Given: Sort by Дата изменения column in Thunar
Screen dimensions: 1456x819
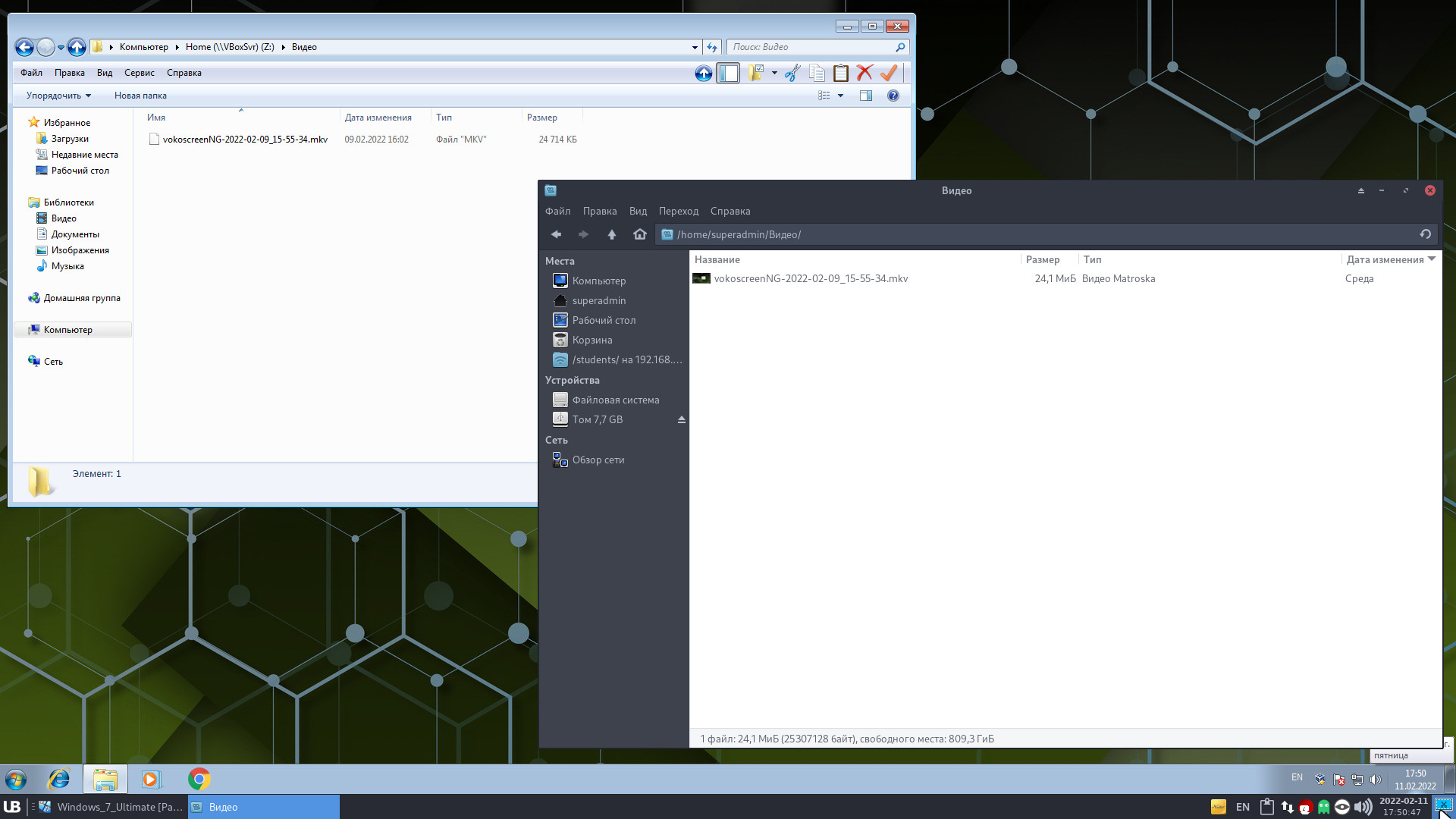Looking at the screenshot, I should 1385,259.
